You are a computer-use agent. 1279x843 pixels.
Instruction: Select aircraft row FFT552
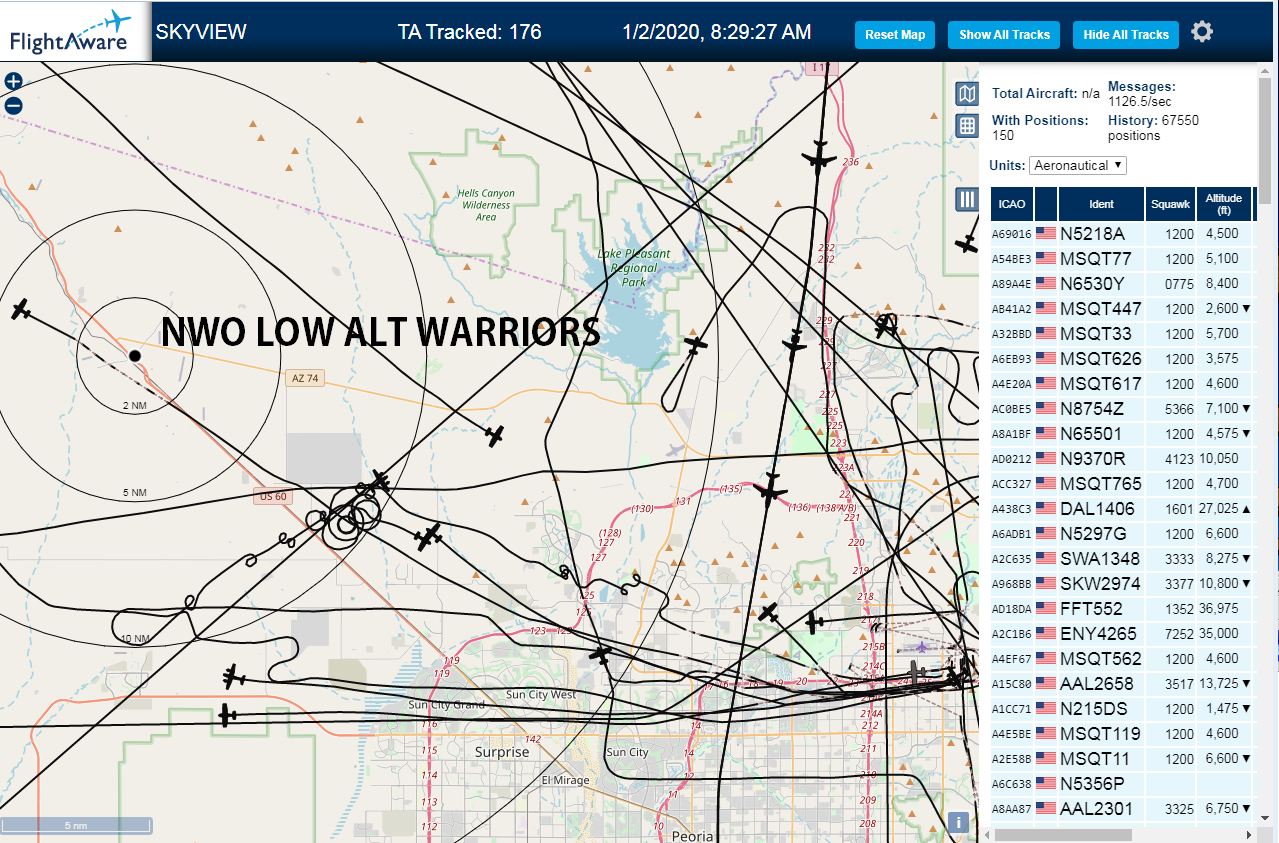pyautogui.click(x=1121, y=609)
